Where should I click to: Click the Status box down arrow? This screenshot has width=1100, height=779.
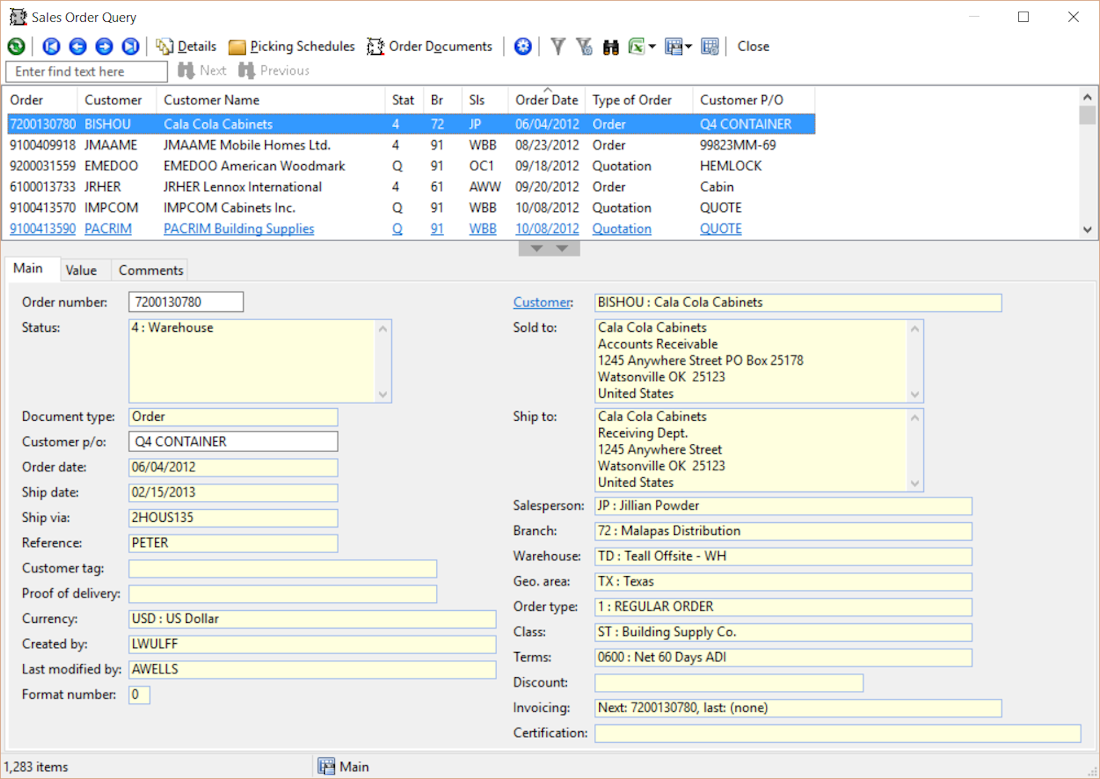click(x=383, y=394)
